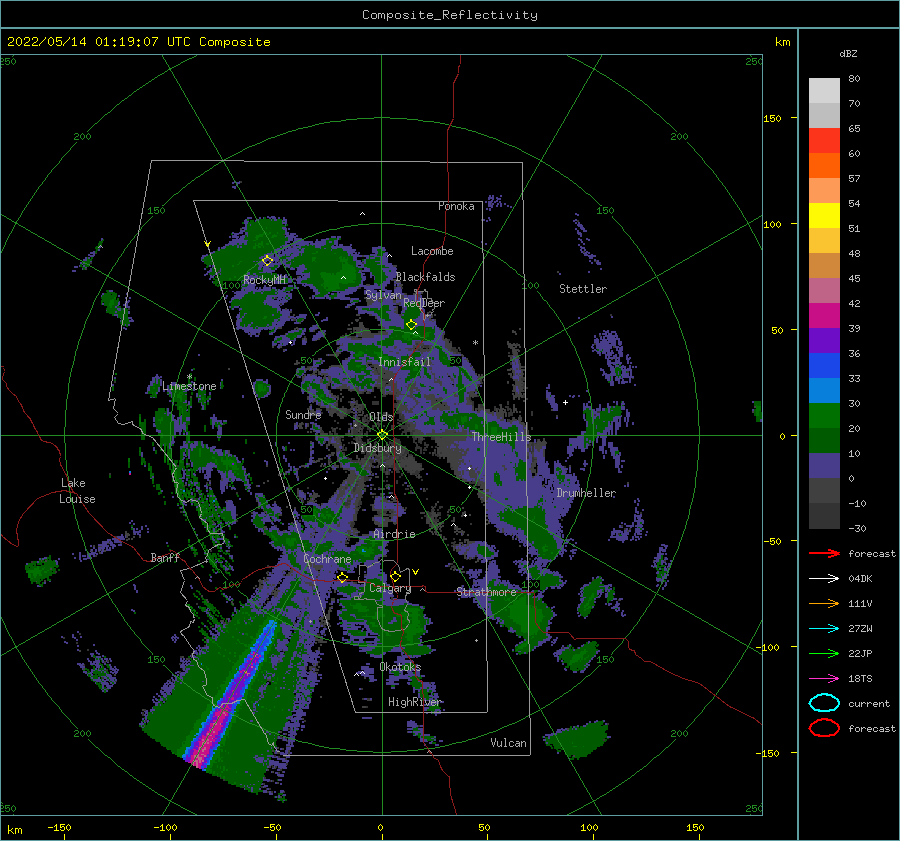
Task: Click yellow diamond marker above Calgary label
Action: pyautogui.click(x=395, y=576)
